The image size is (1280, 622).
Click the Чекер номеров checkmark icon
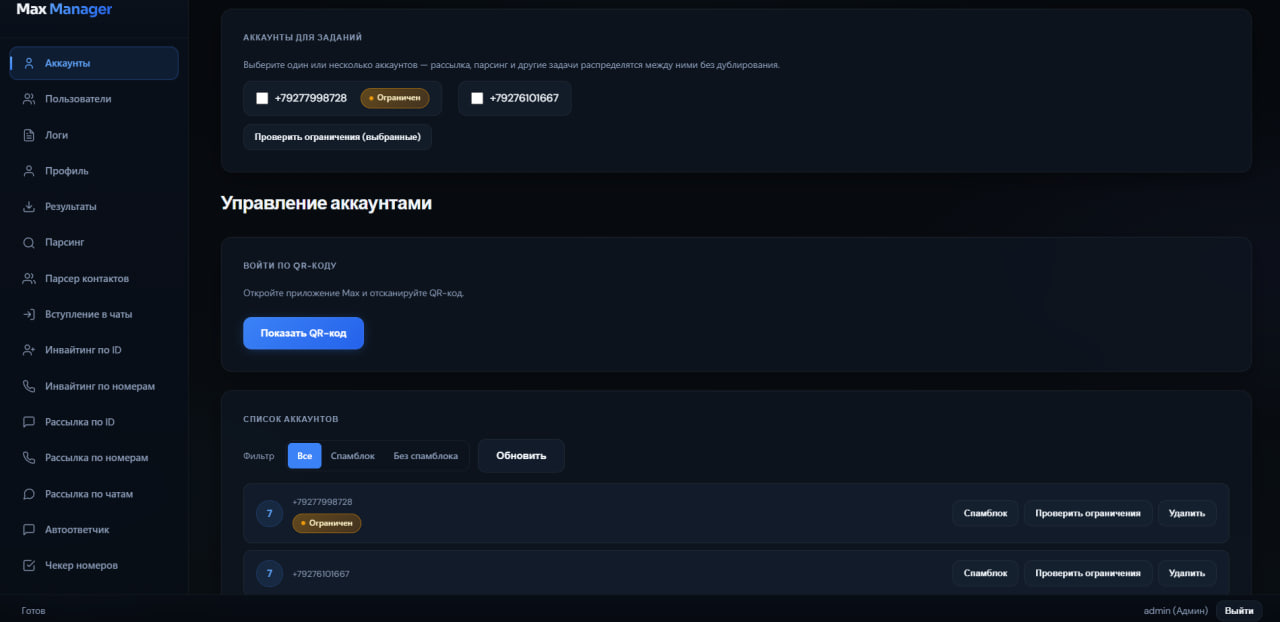29,566
